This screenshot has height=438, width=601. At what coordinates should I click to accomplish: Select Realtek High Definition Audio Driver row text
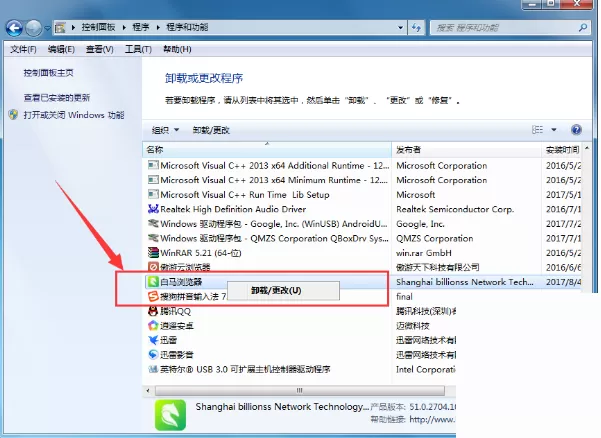click(x=233, y=209)
